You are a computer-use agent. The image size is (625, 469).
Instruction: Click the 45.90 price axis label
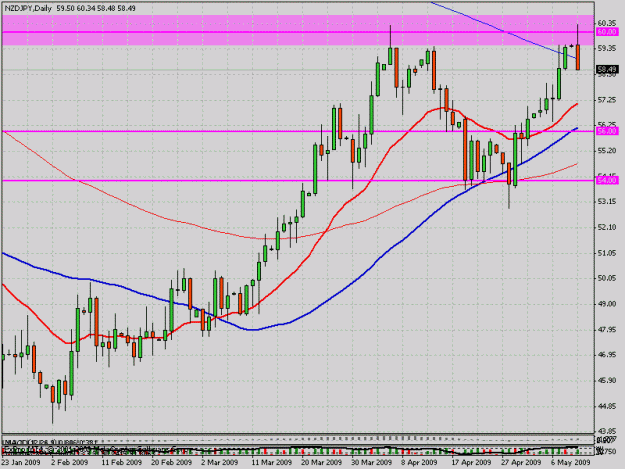[607, 381]
